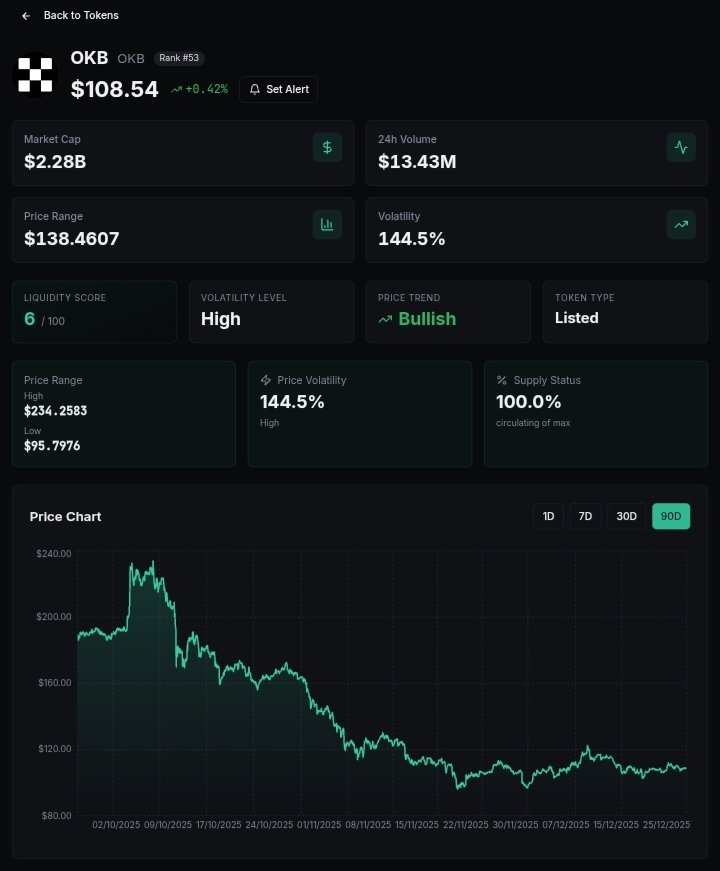Click the Rank #53 badge
Screen dimensions: 720x871
179,58
